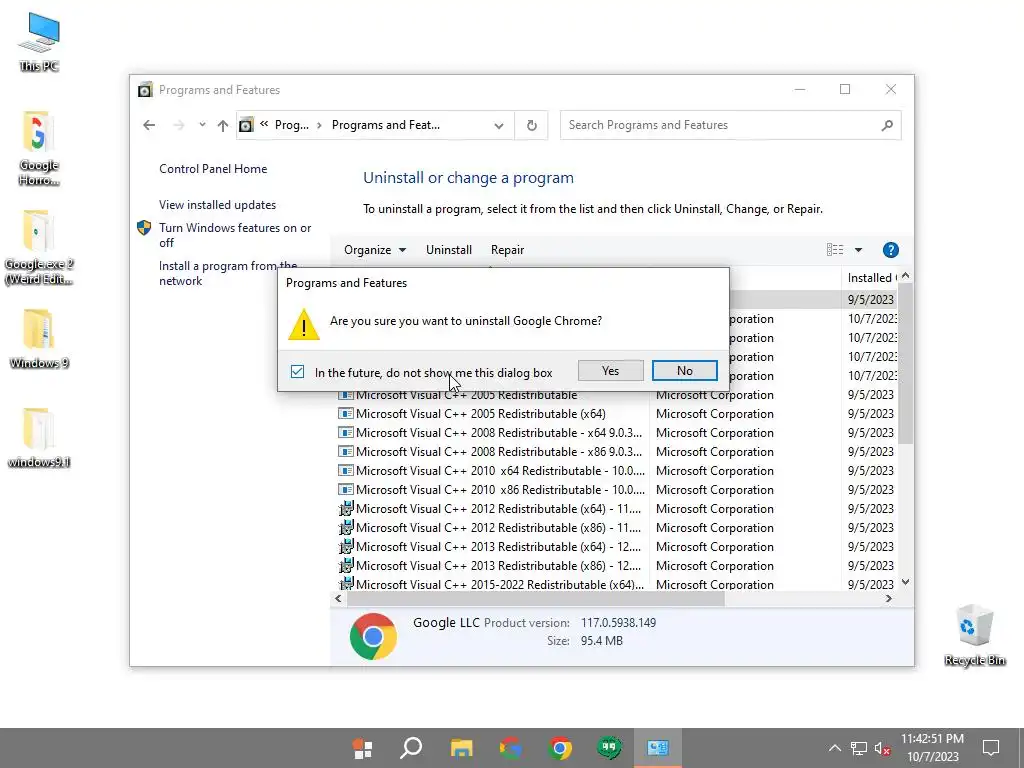The width and height of the screenshot is (1024, 768).
Task: Show hidden system tray icons
Action: point(835,748)
